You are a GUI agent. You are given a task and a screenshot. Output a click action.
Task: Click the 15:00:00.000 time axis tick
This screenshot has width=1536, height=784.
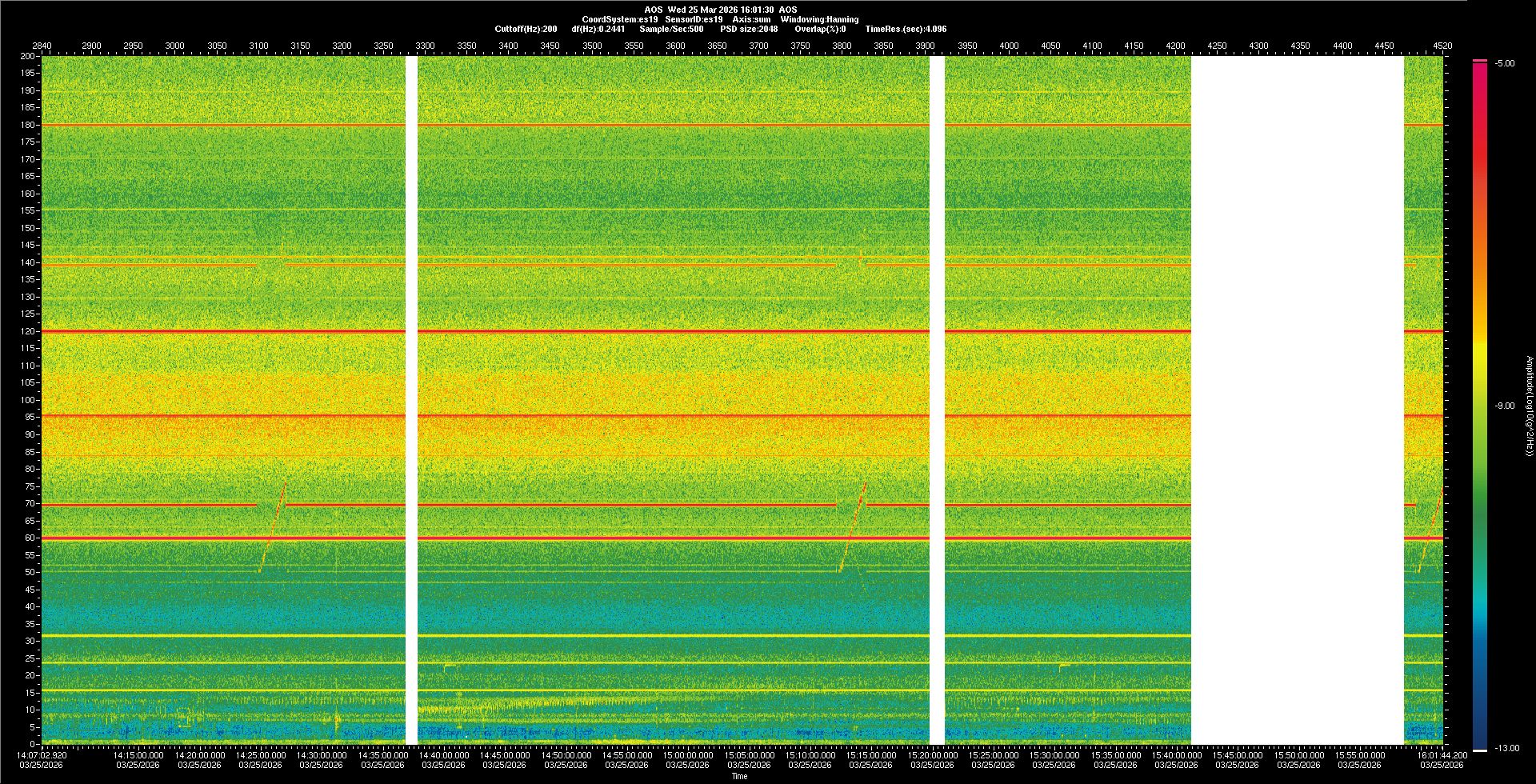688,754
